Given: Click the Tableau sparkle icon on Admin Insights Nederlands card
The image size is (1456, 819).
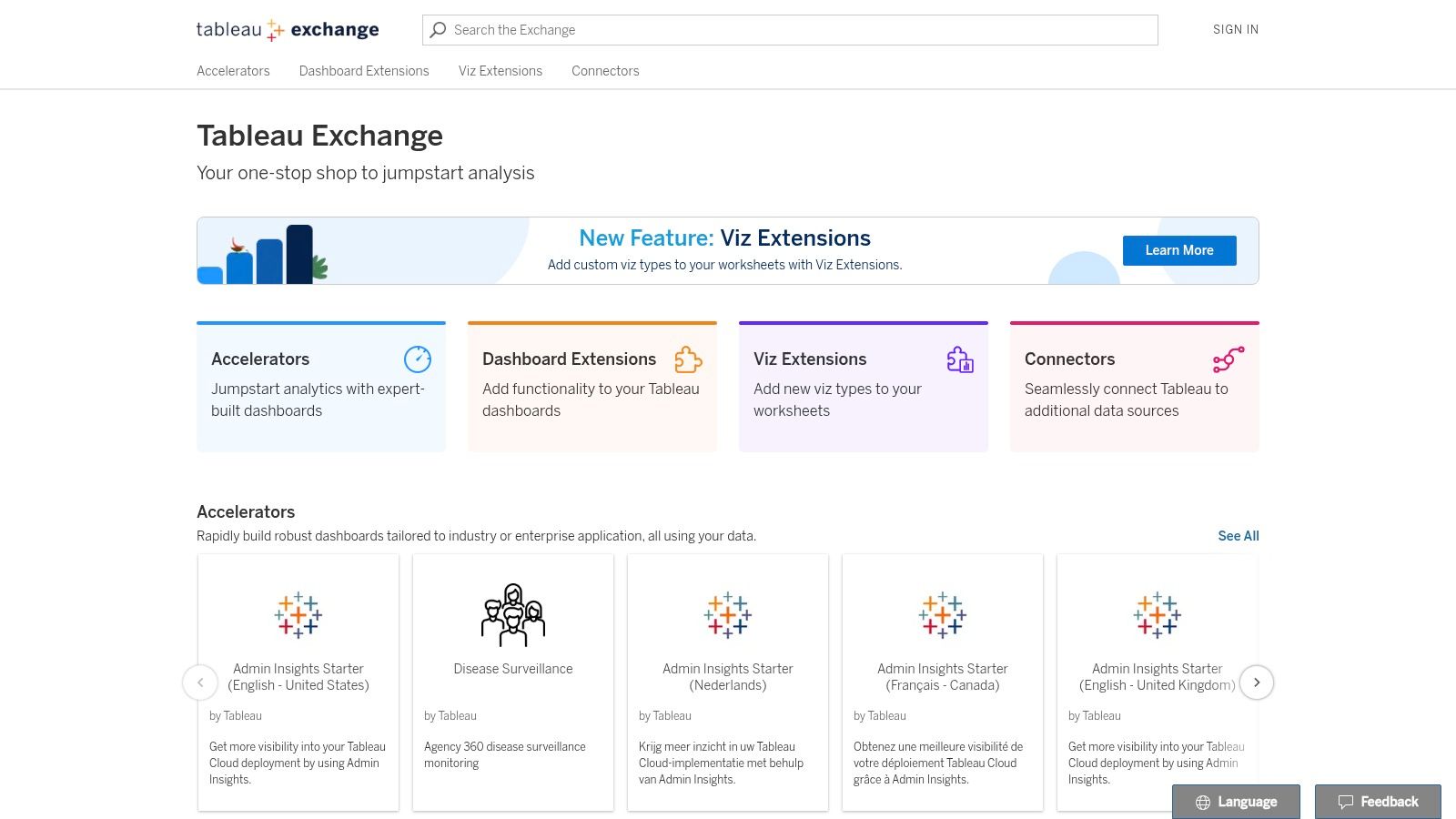Looking at the screenshot, I should point(728,614).
